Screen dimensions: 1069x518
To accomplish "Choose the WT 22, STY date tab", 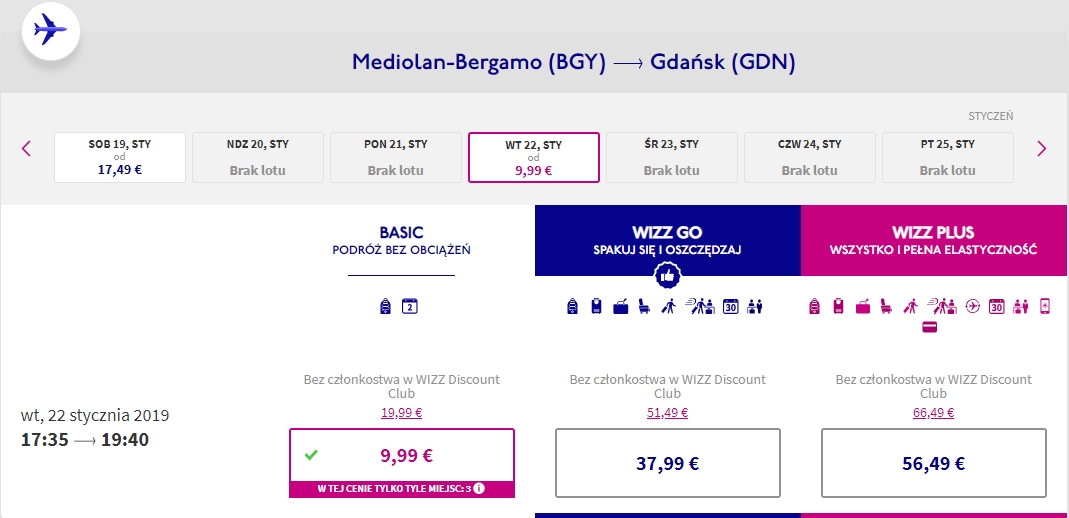I will 534,157.
